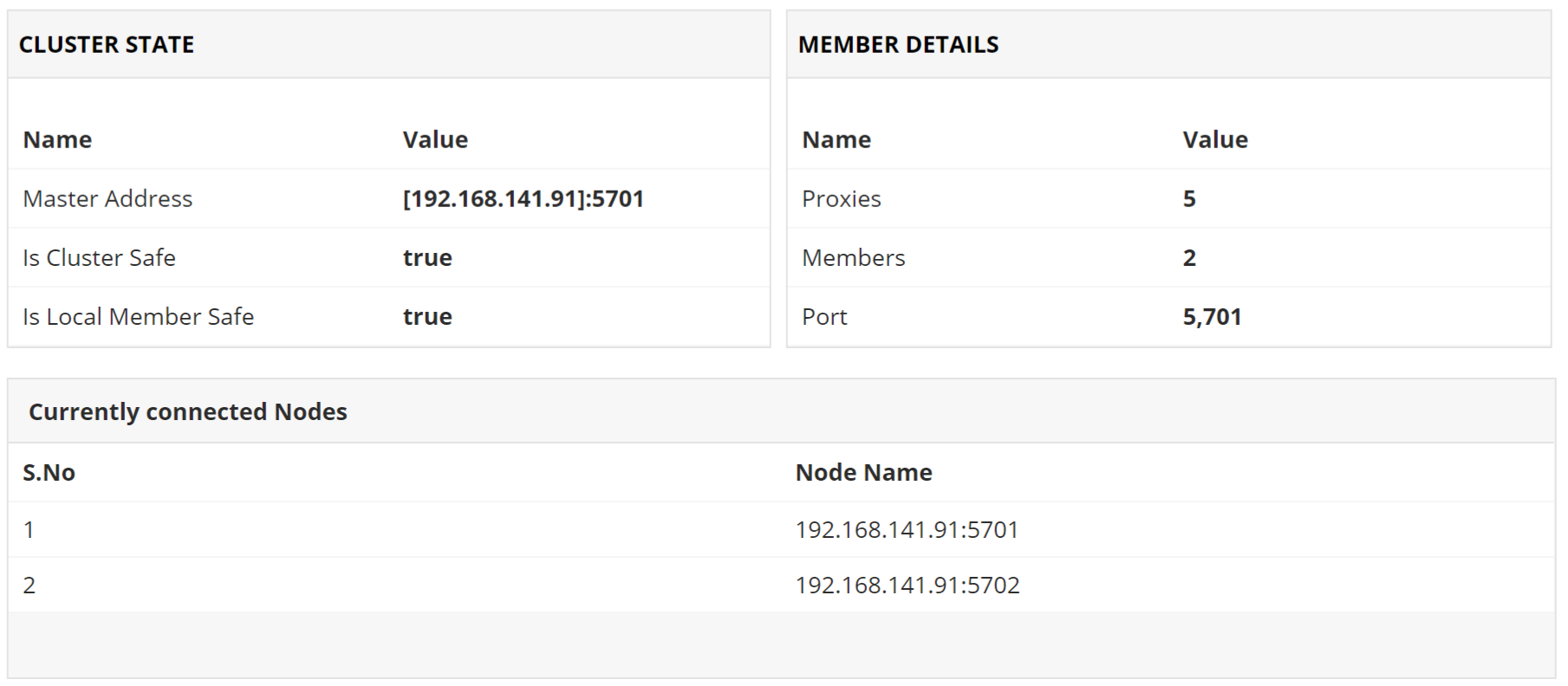The width and height of the screenshot is (1568, 686).
Task: Click the Value column header under Cluster State
Action: click(435, 140)
